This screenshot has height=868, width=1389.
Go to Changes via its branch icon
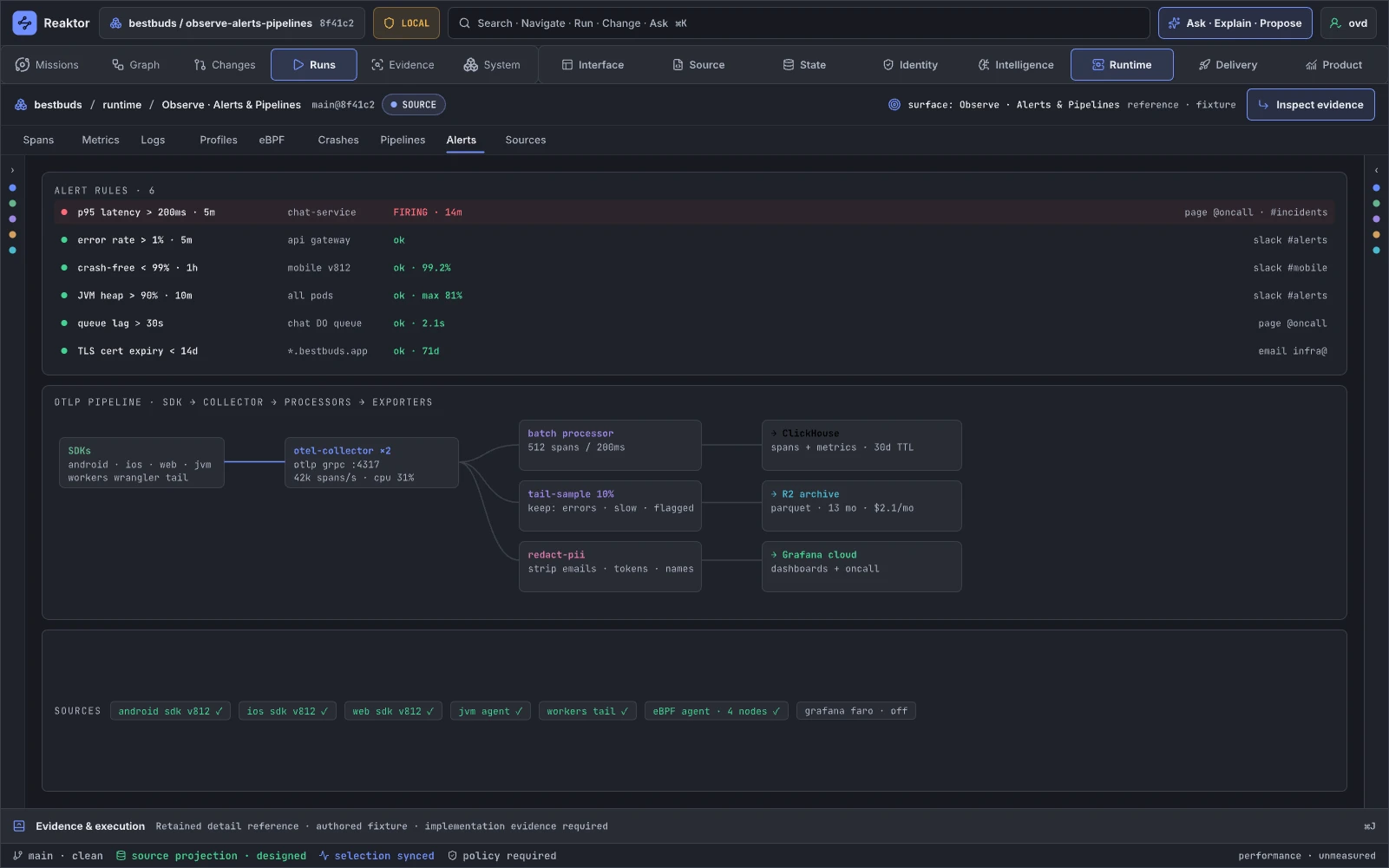[200, 65]
